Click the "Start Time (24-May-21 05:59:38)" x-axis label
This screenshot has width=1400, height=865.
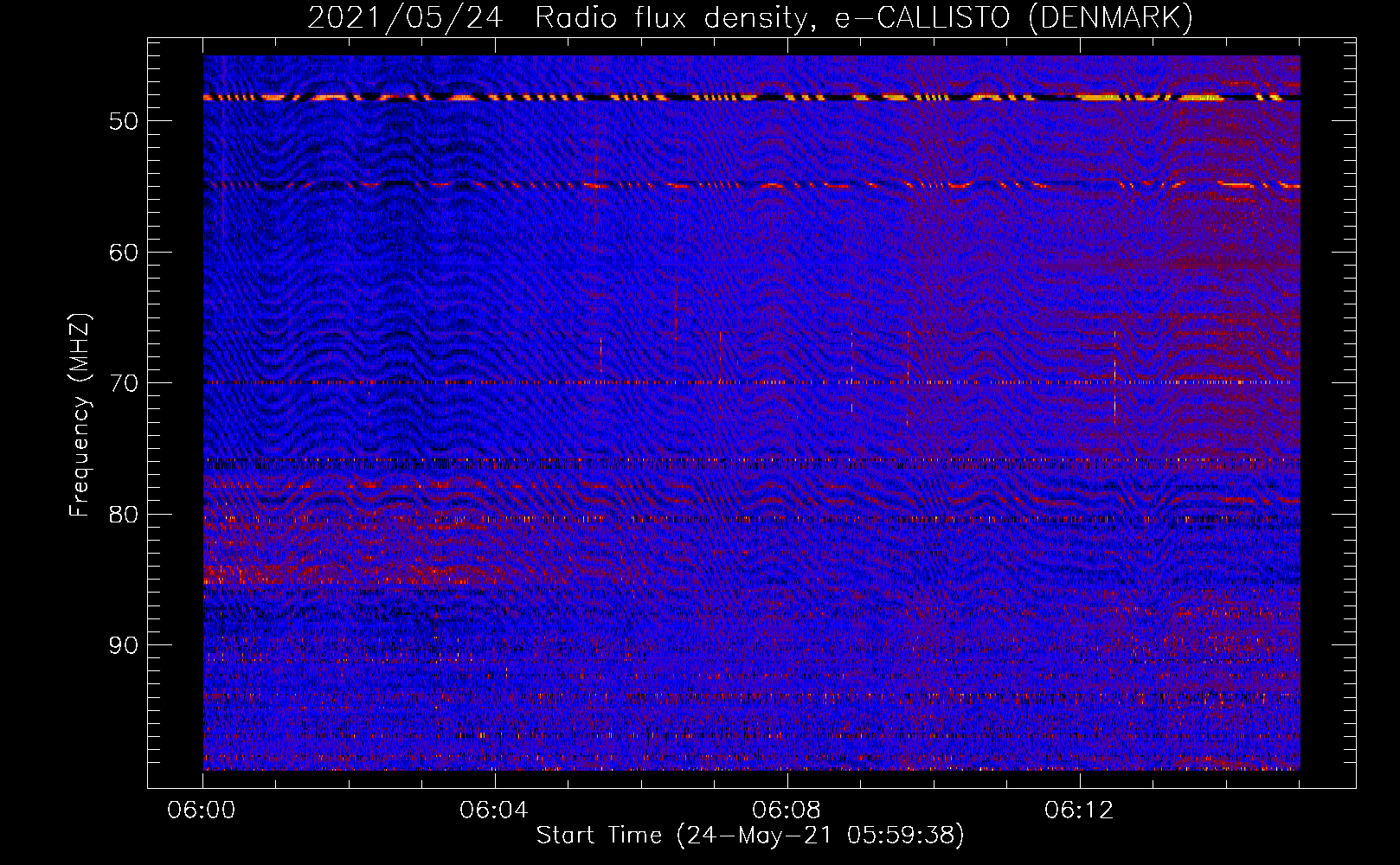(x=750, y=836)
